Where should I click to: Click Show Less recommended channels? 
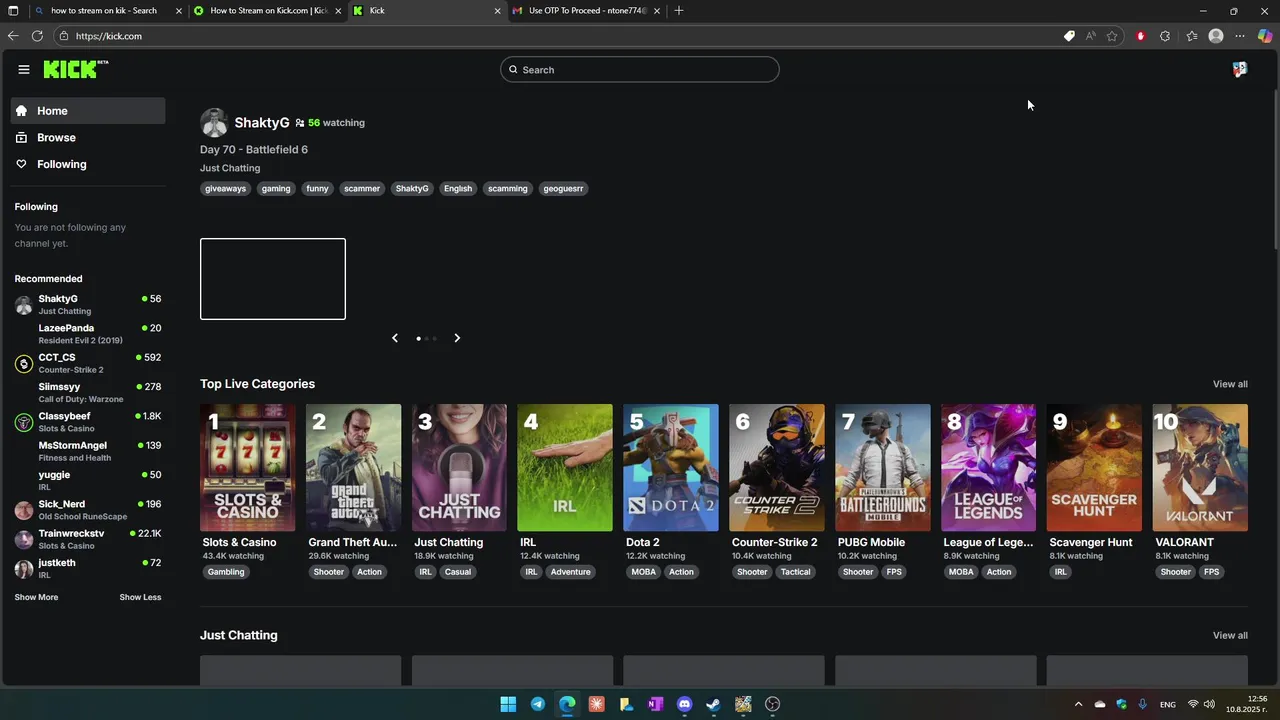140,597
